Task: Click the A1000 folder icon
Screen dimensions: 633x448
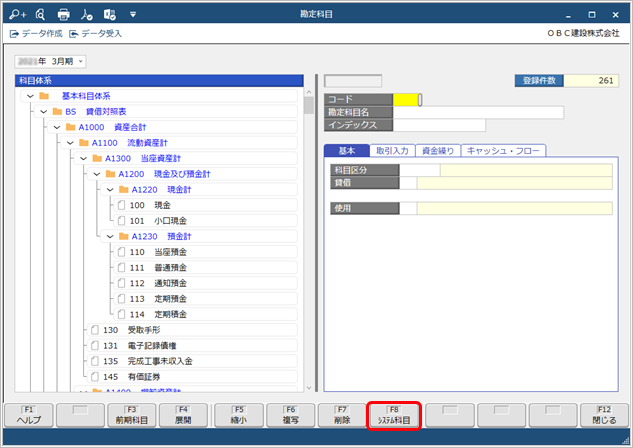Action: point(71,127)
